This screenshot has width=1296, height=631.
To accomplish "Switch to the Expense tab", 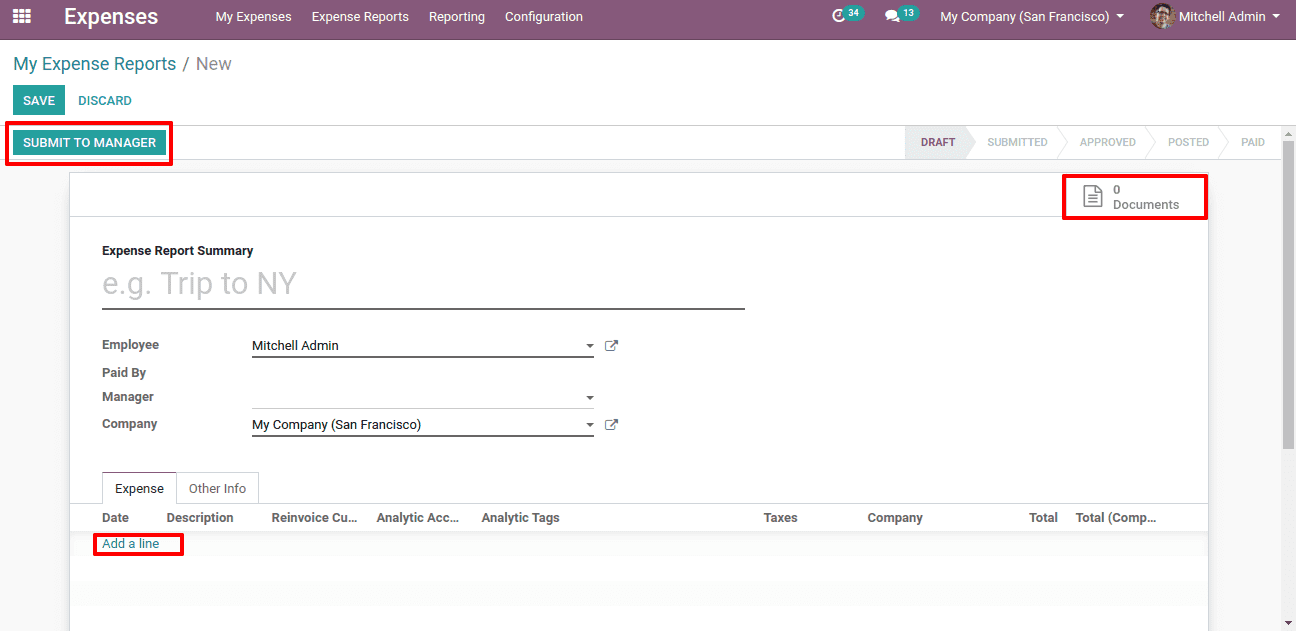I will tap(139, 488).
